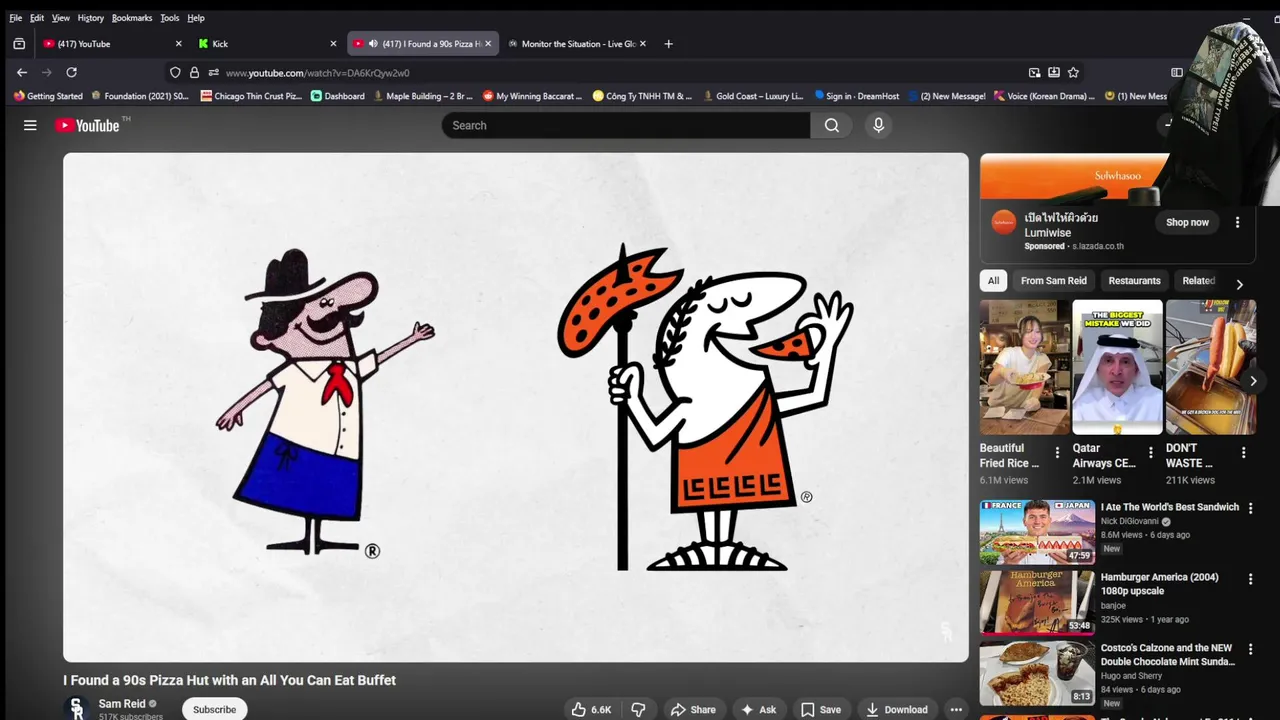Open site permissions icon in address bar

click(213, 72)
